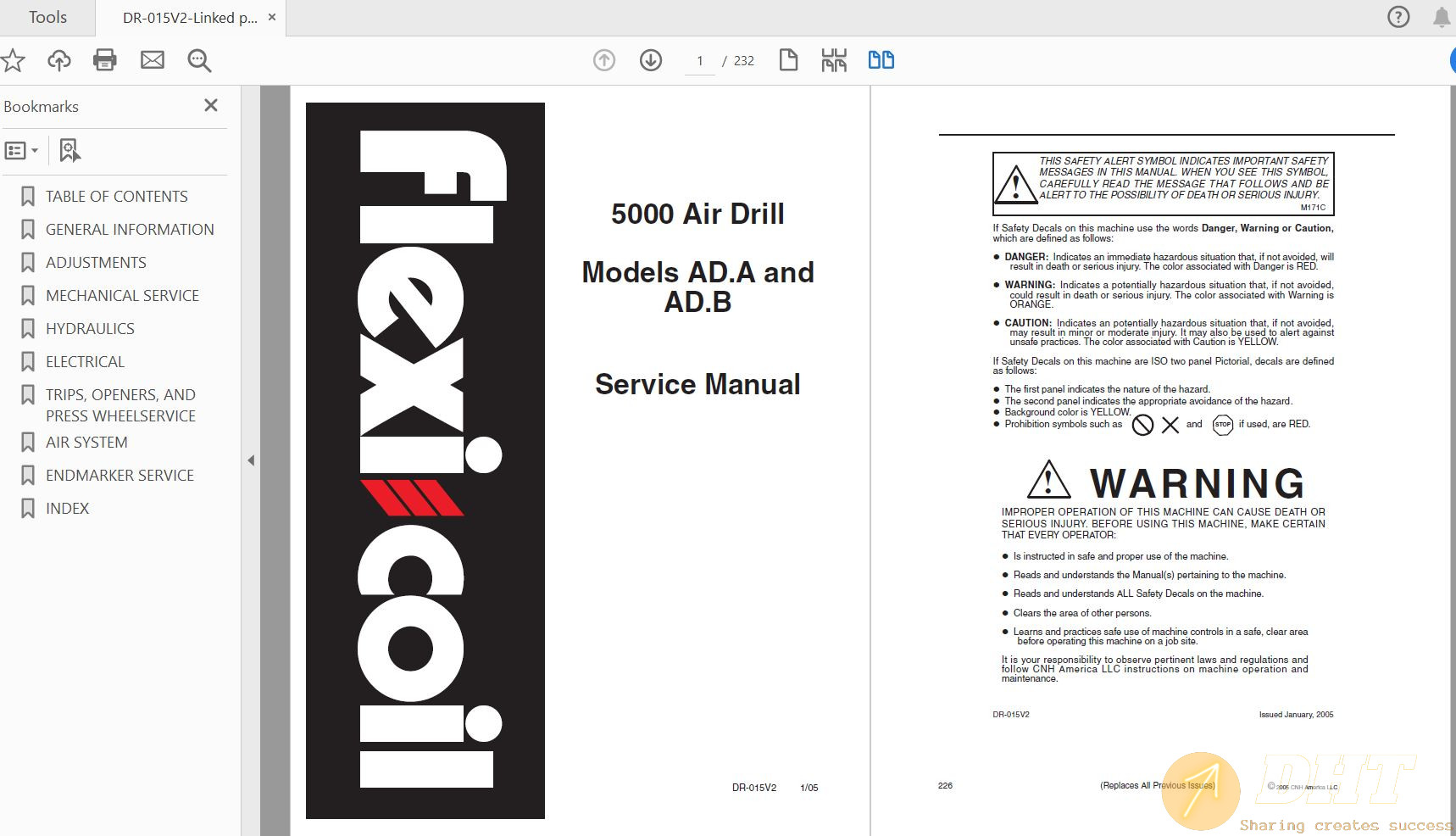This screenshot has height=836, width=1456.
Task: Open TABLE OF CONTENTS bookmark
Action: (x=116, y=197)
